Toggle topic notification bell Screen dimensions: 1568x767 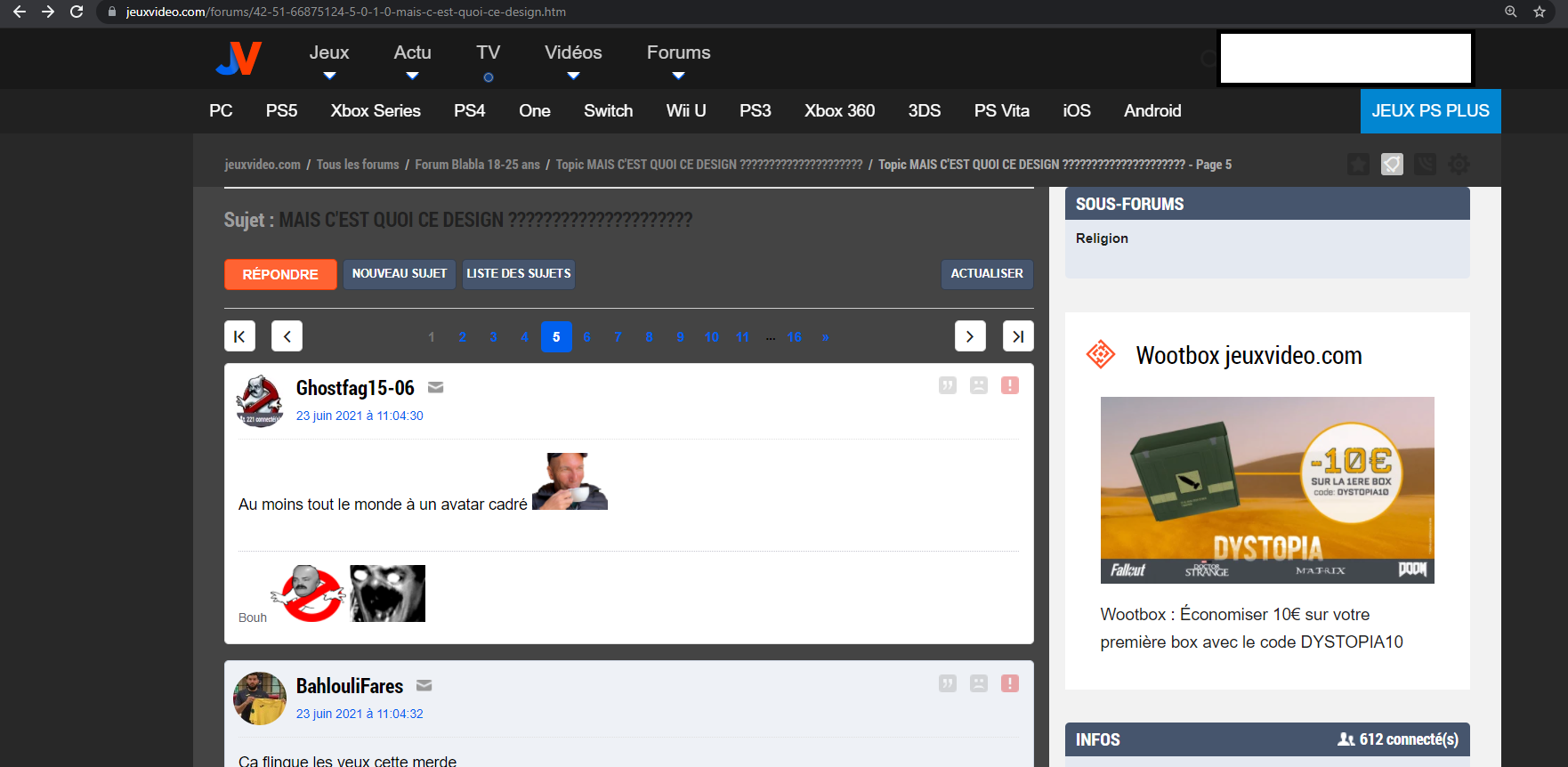coord(1392,165)
